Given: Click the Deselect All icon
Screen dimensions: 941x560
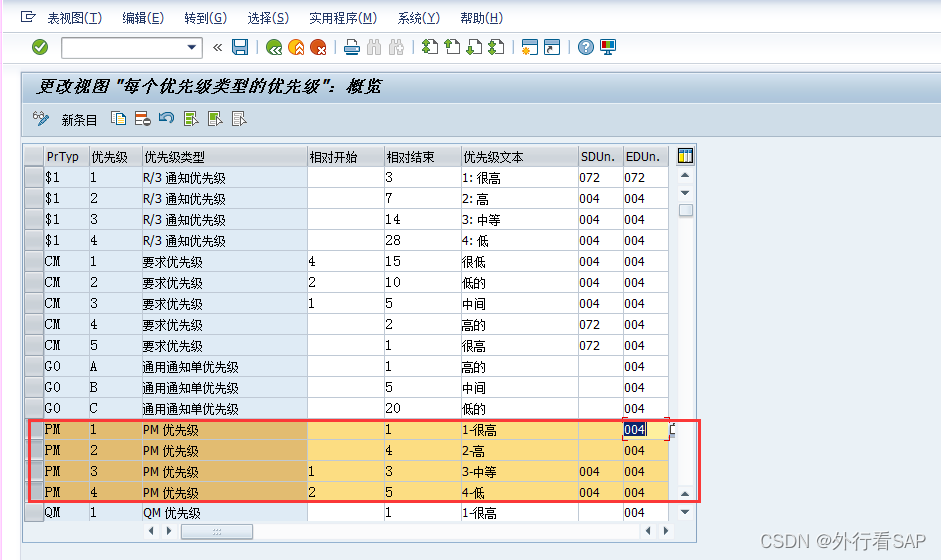Looking at the screenshot, I should (x=239, y=119).
